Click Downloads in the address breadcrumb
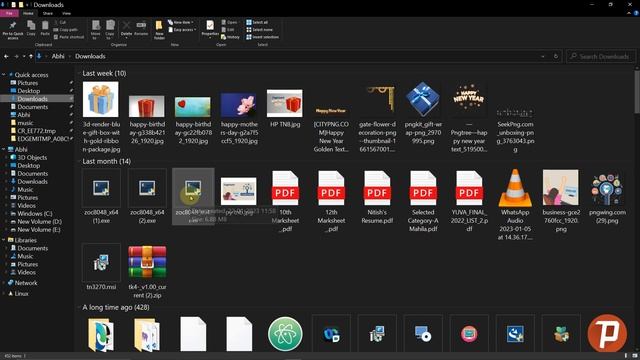Screen dimensions: 640x360 coord(90,56)
